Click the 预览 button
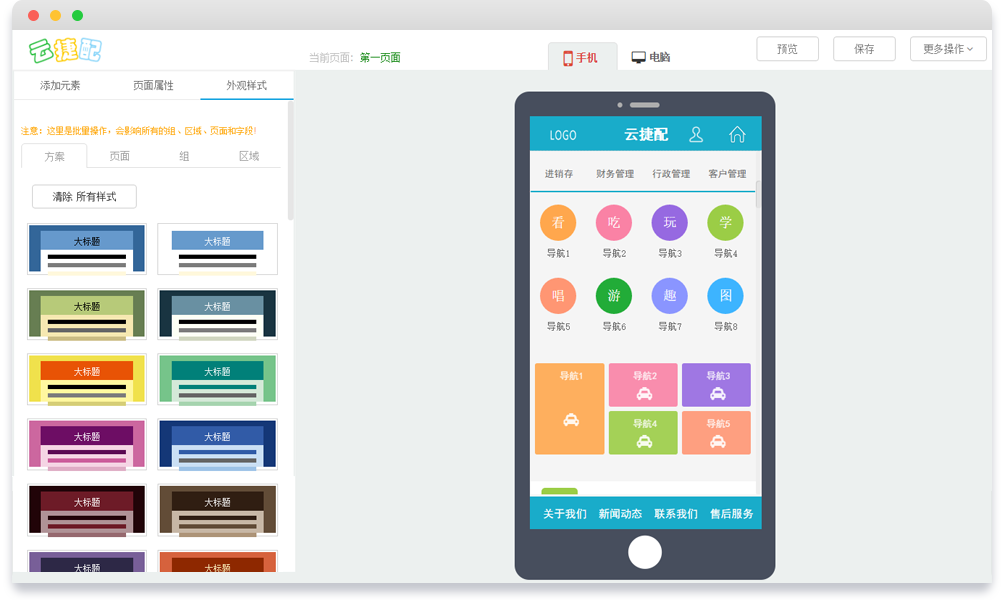The width and height of the screenshot is (1003, 600). coord(787,49)
